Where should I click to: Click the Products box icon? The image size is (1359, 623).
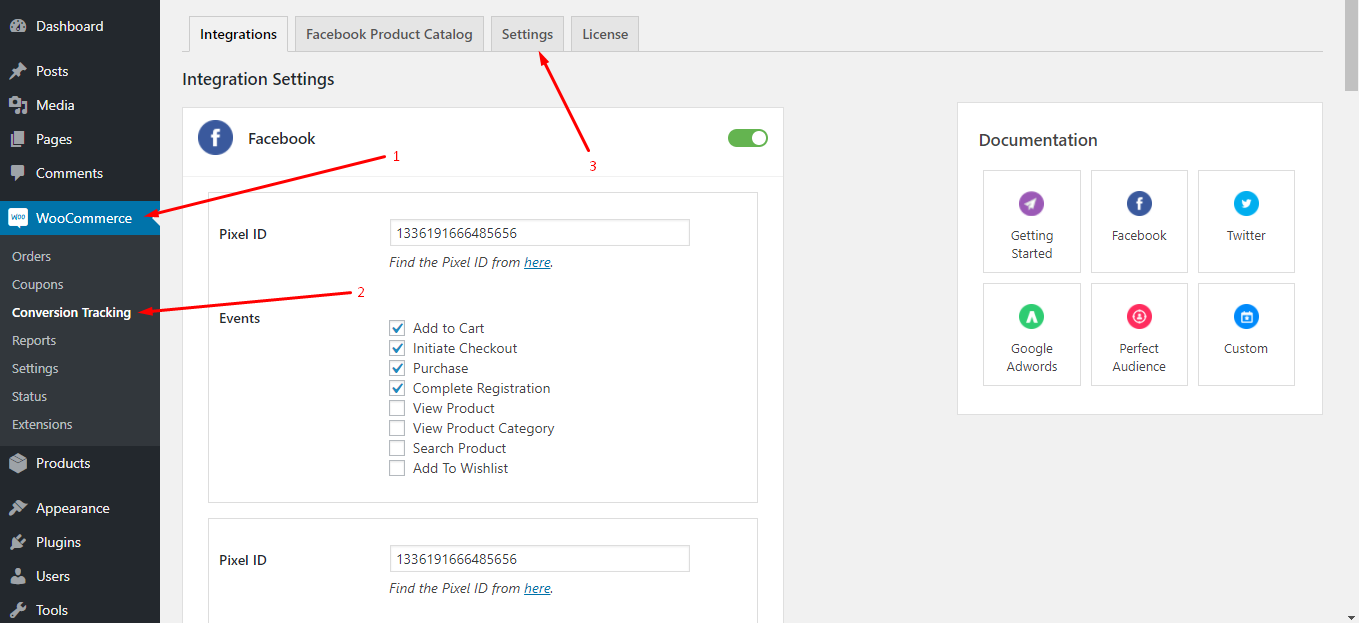pos(18,463)
